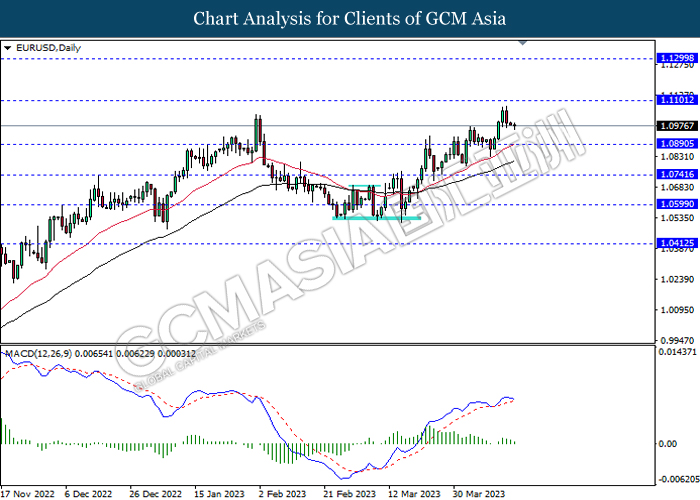The image size is (700, 500).
Task: Click the EURUSD,Daily chart title text
Action: (x=48, y=48)
